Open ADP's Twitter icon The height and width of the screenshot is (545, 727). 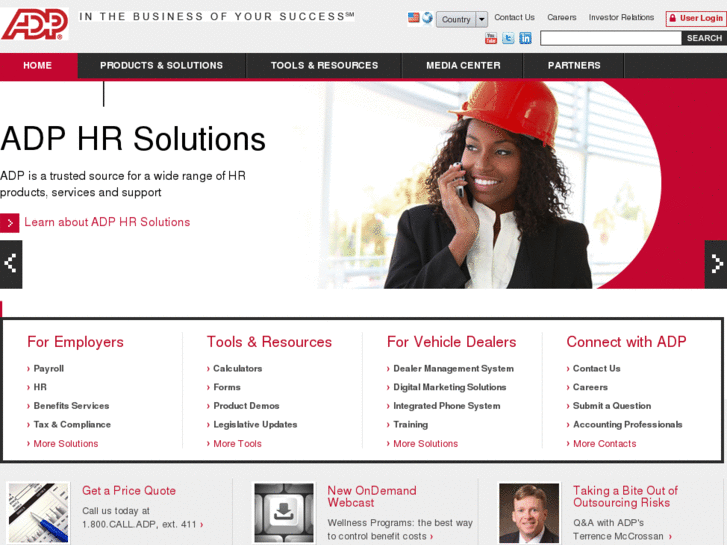tap(508, 38)
